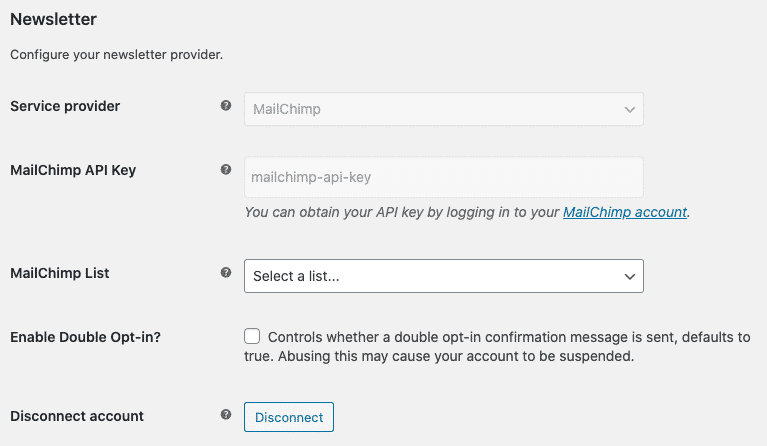Click the 'Service provider' label
The height and width of the screenshot is (446, 767).
pos(65,106)
